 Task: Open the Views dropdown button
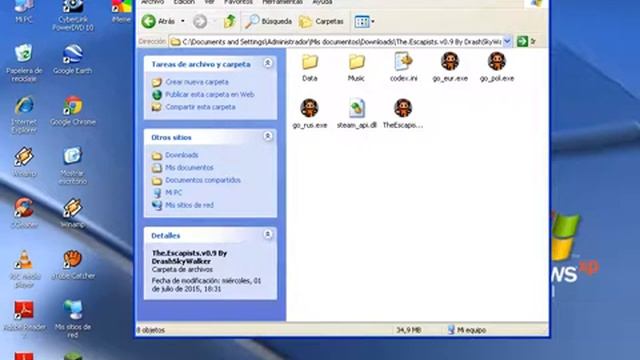click(364, 21)
